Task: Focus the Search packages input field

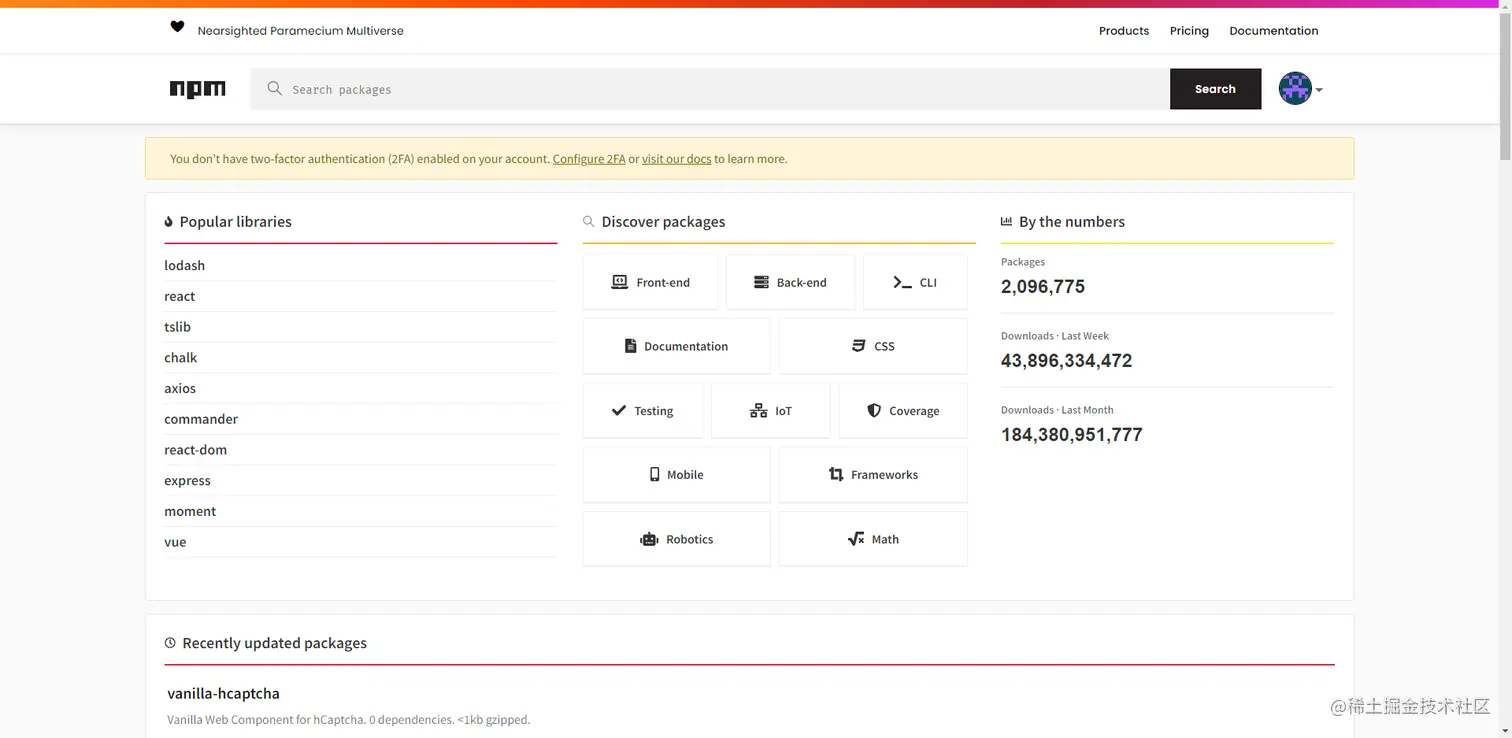Action: (710, 89)
